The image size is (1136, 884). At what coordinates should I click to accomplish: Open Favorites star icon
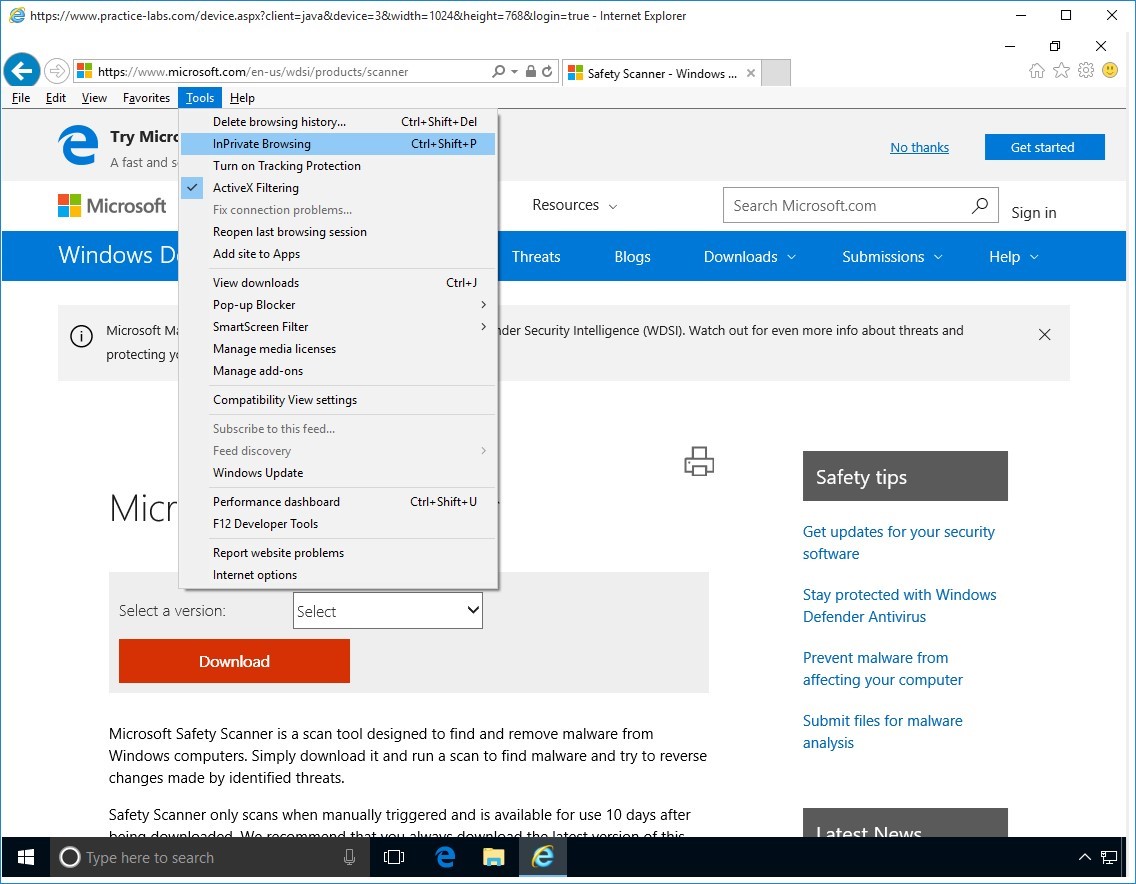pos(1061,71)
